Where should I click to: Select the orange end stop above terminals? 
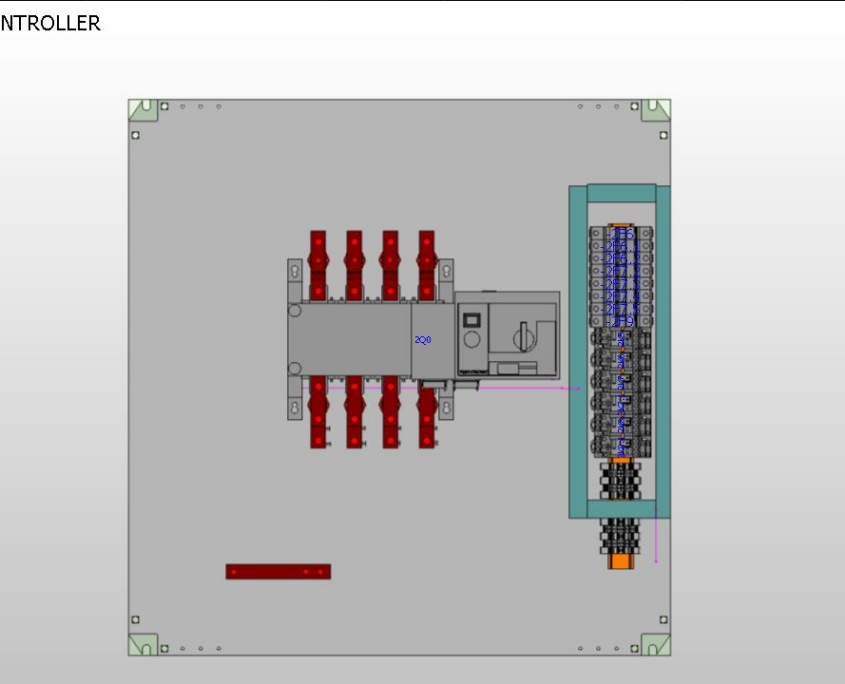click(x=620, y=224)
